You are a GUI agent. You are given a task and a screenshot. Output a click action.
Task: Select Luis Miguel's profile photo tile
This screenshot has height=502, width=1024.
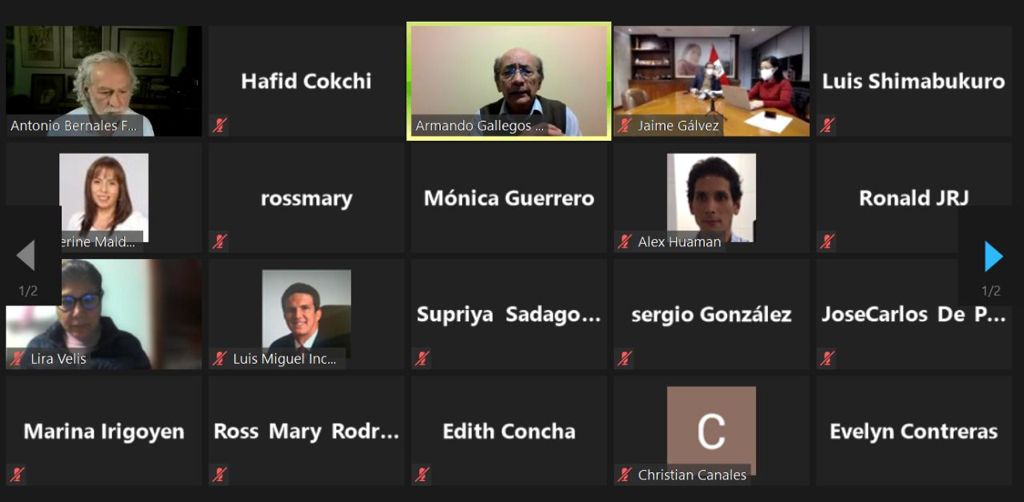(x=306, y=313)
